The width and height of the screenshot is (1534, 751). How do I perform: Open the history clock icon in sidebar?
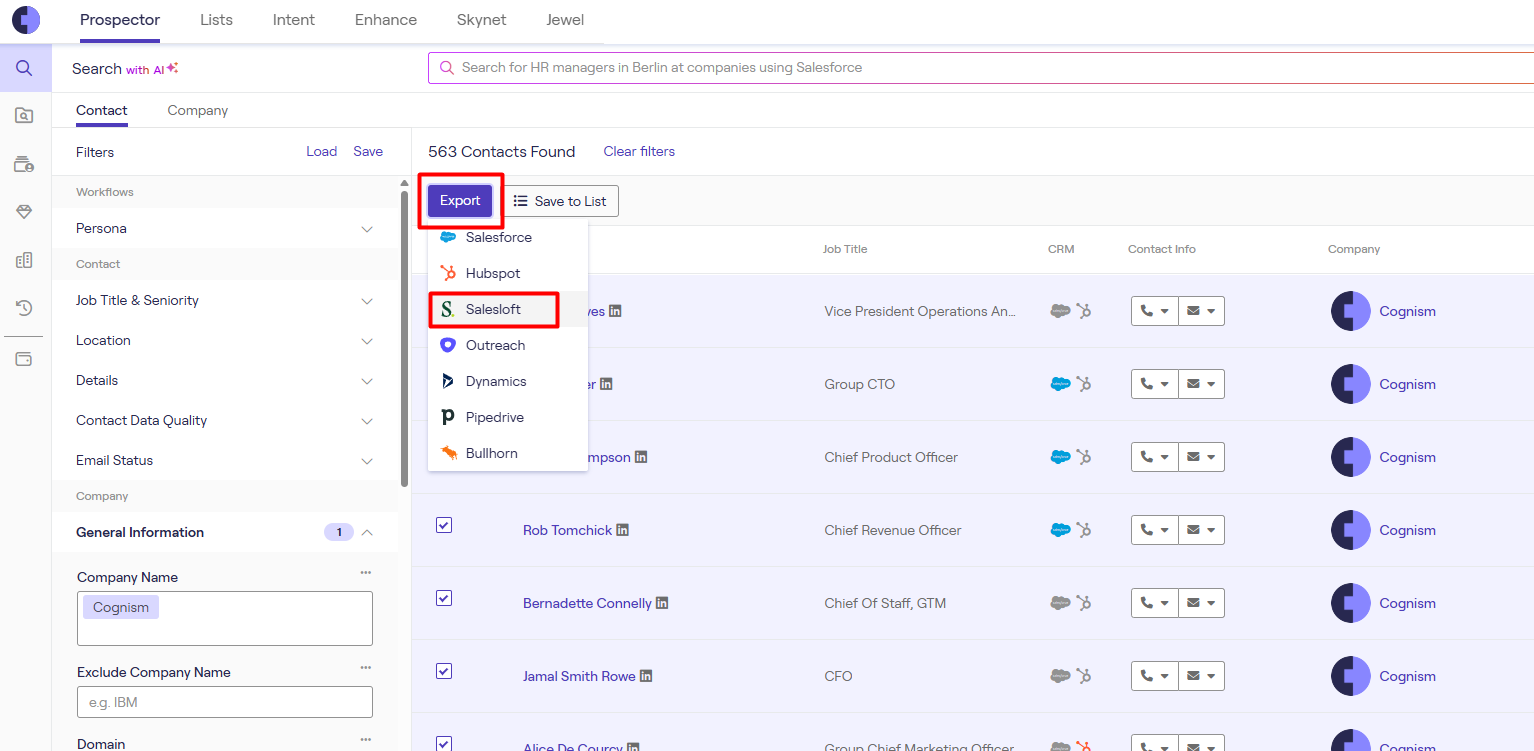tap(24, 308)
